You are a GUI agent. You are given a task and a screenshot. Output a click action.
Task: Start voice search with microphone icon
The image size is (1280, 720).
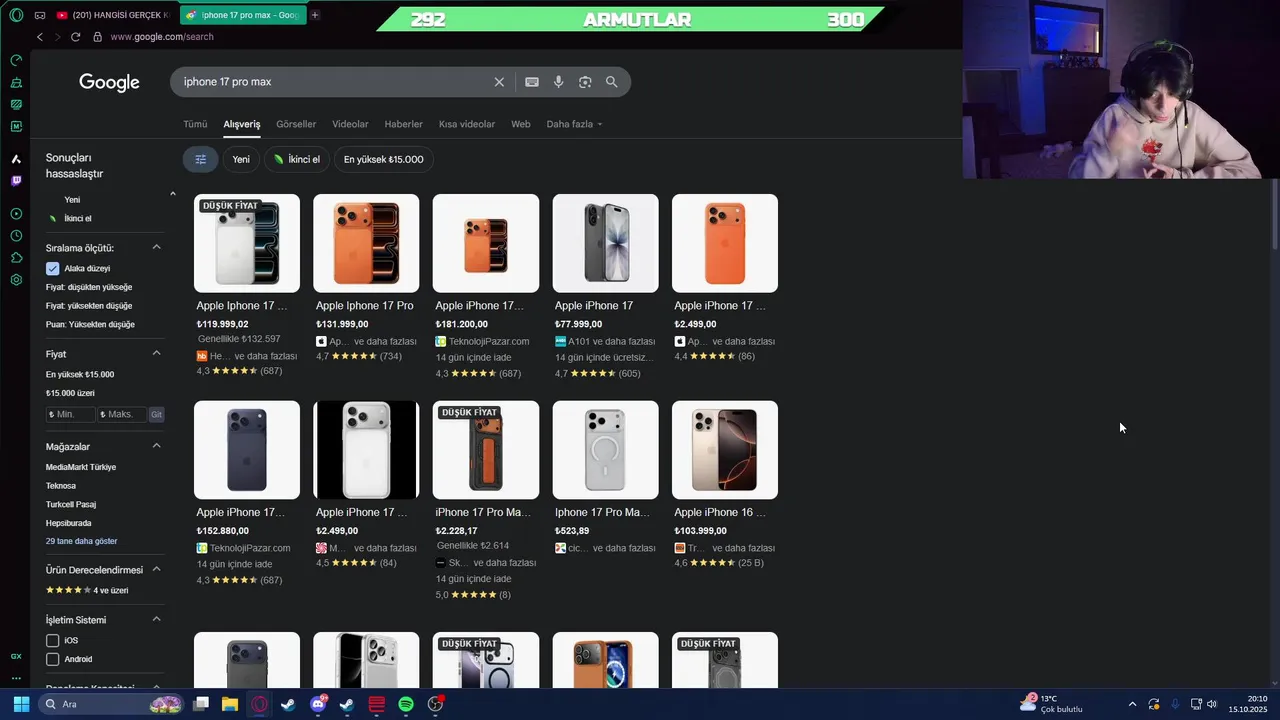click(559, 82)
